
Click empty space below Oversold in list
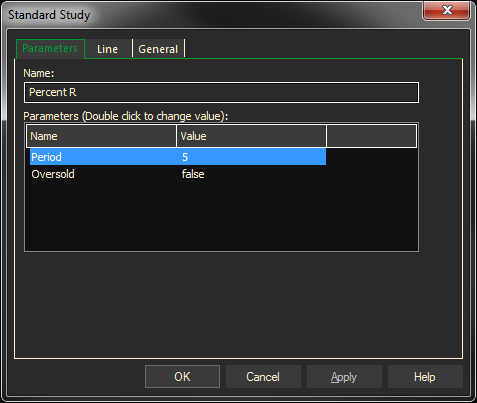click(221, 217)
